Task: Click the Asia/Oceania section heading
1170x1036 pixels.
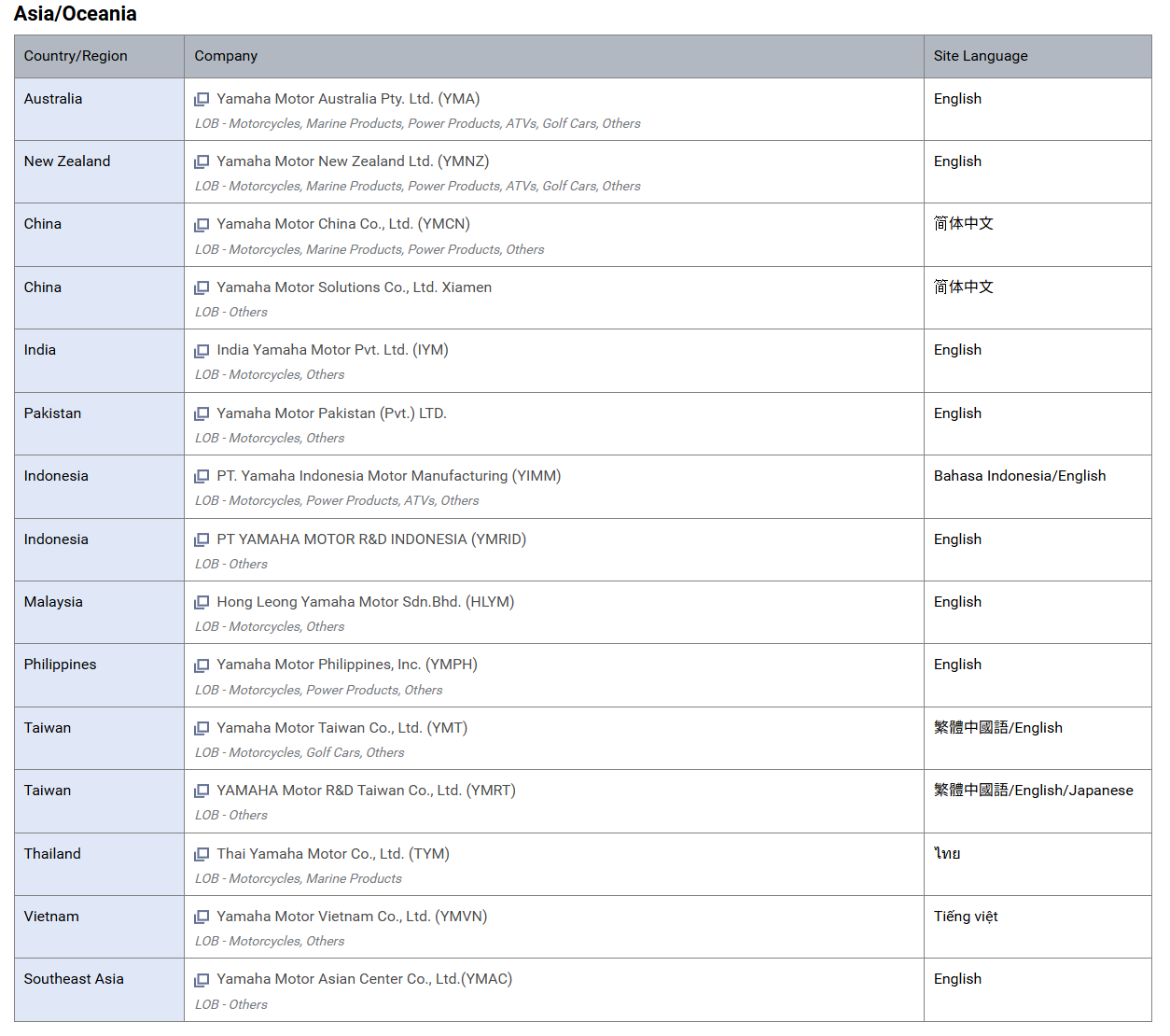Action: 75,14
